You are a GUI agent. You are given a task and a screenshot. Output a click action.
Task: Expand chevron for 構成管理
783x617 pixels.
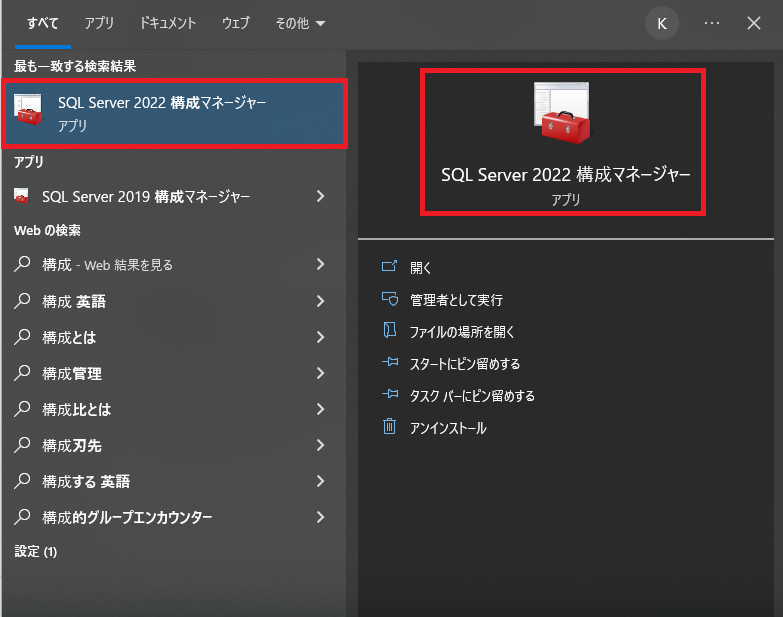click(x=321, y=373)
